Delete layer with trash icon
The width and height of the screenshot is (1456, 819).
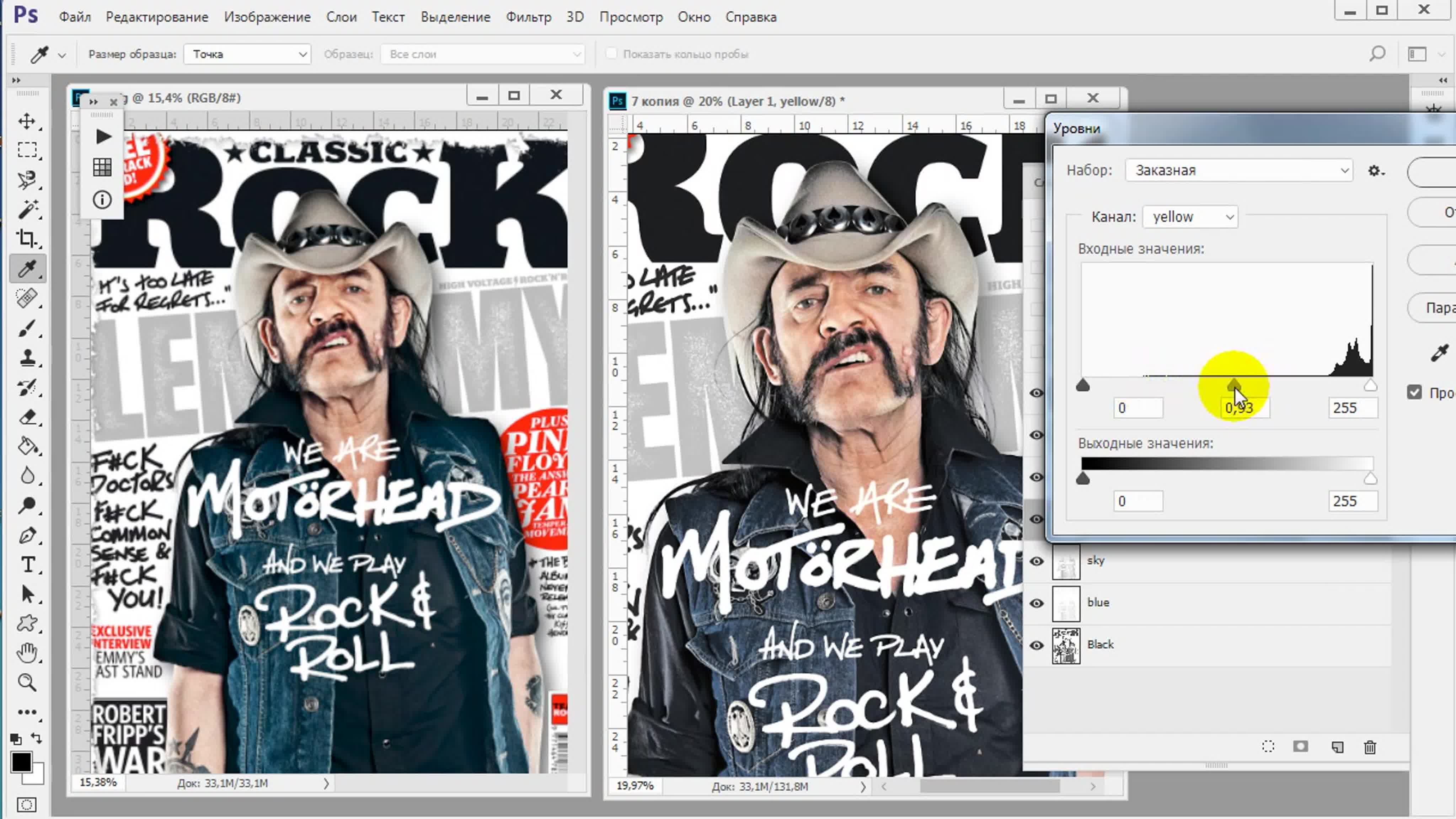(1370, 747)
